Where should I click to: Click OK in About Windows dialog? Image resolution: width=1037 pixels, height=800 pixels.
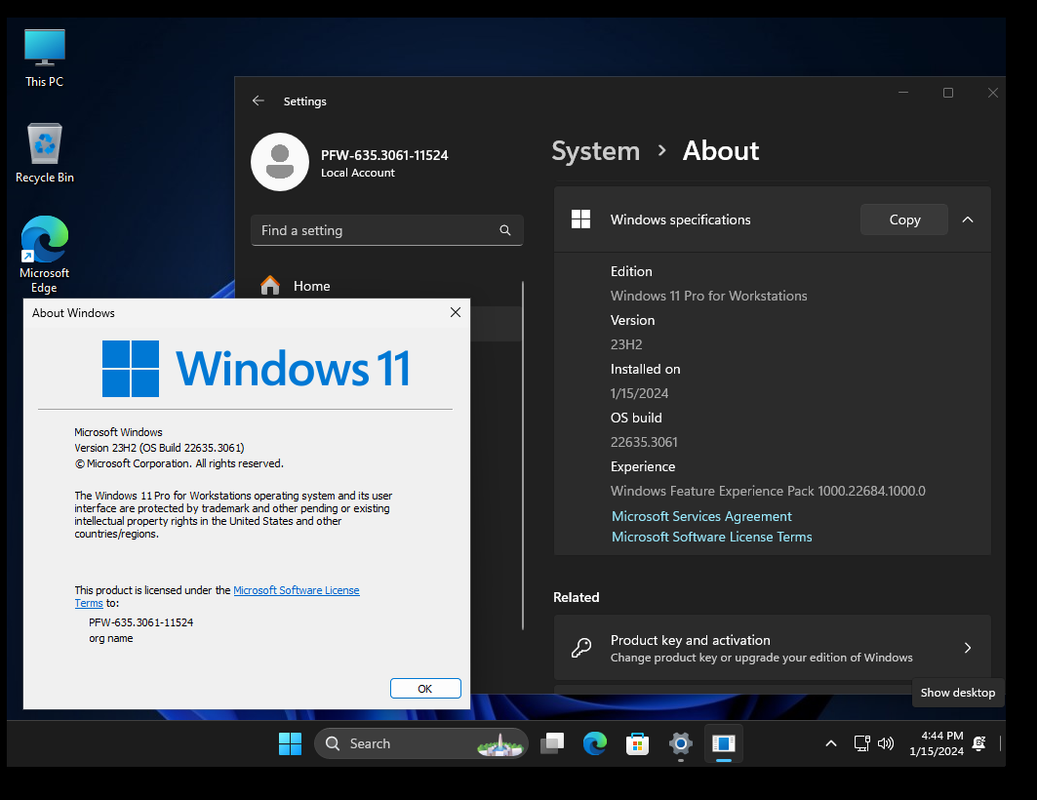pyautogui.click(x=425, y=688)
